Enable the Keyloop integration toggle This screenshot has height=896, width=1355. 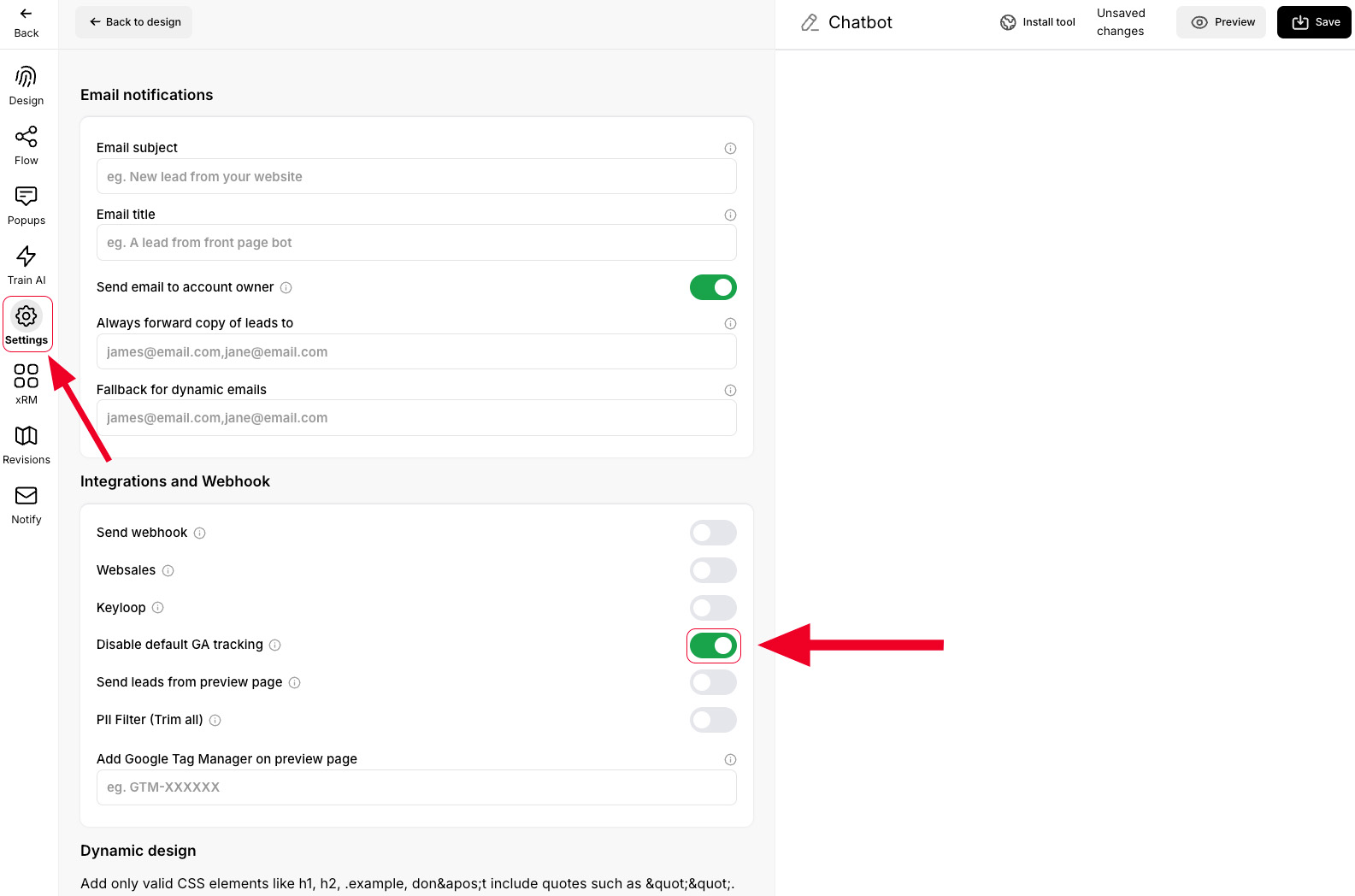coord(713,608)
